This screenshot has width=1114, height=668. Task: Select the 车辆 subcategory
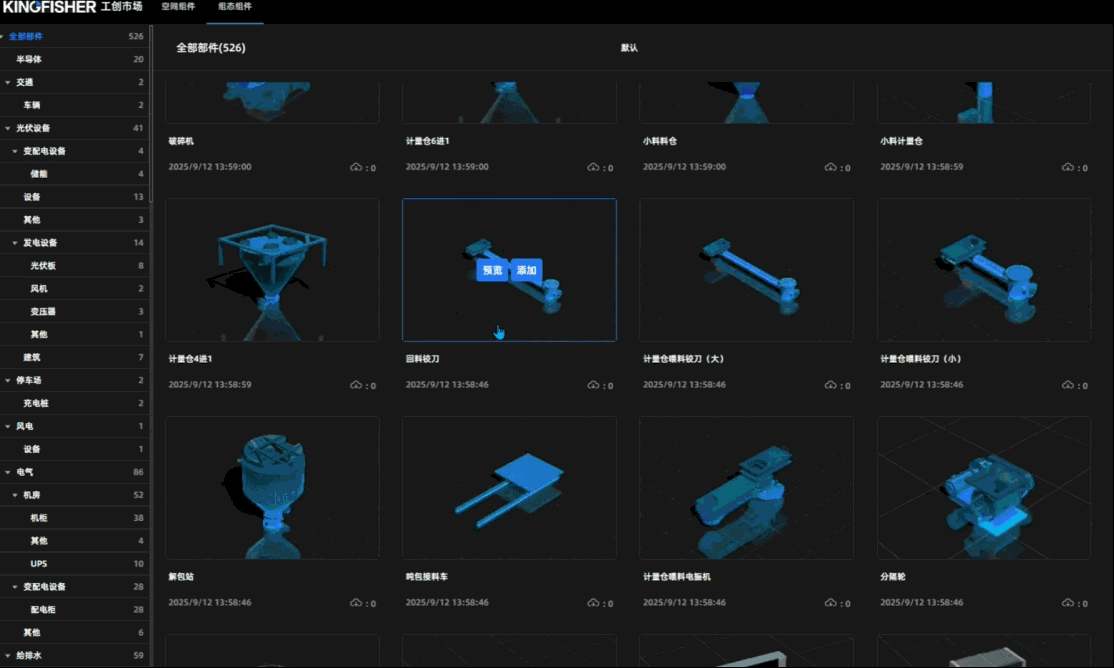[75, 105]
